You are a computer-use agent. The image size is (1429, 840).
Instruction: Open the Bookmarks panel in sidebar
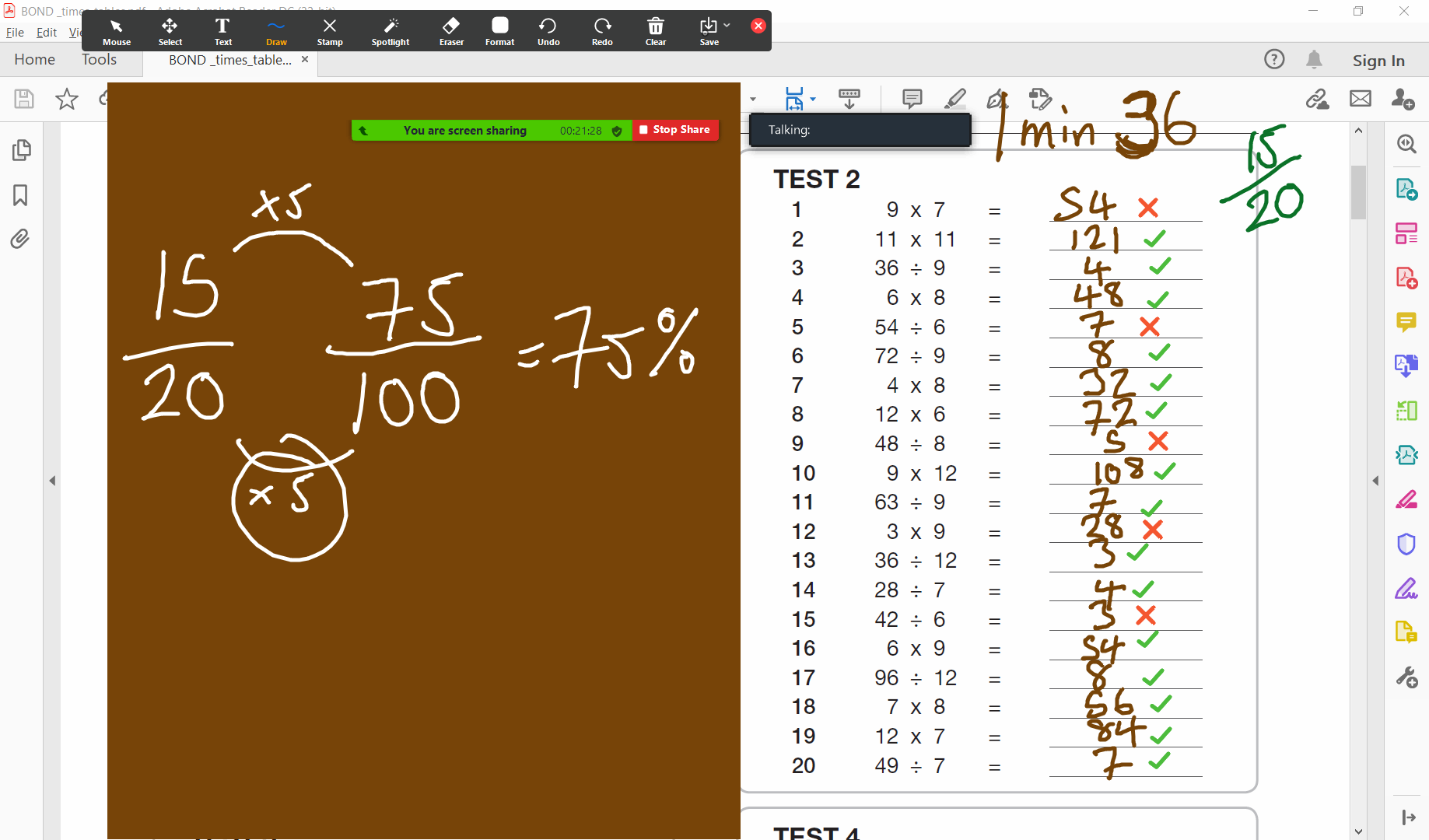21,194
